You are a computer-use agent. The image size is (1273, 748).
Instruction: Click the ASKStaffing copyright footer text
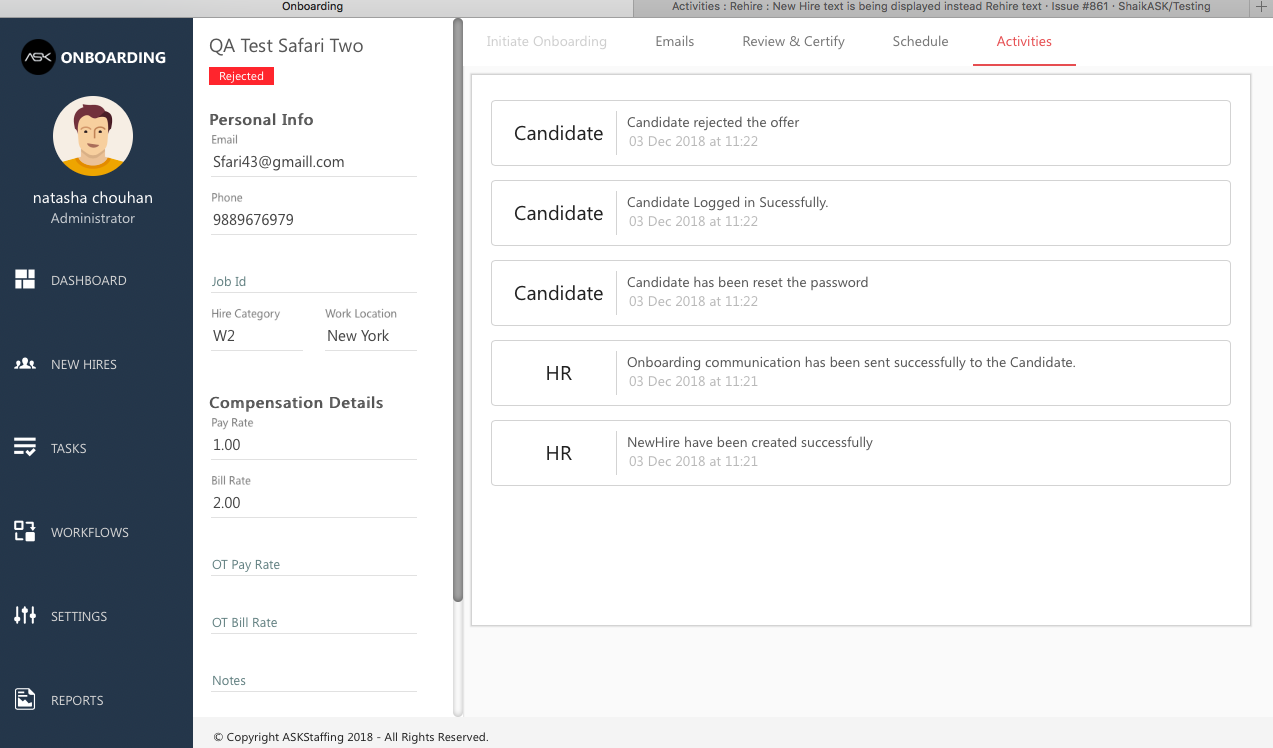pos(351,737)
